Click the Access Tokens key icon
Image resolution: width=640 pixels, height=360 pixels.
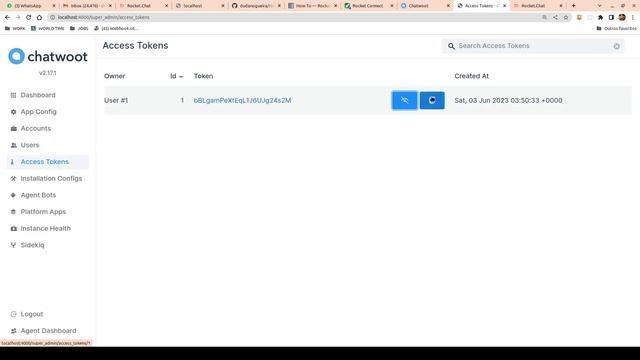(12, 162)
